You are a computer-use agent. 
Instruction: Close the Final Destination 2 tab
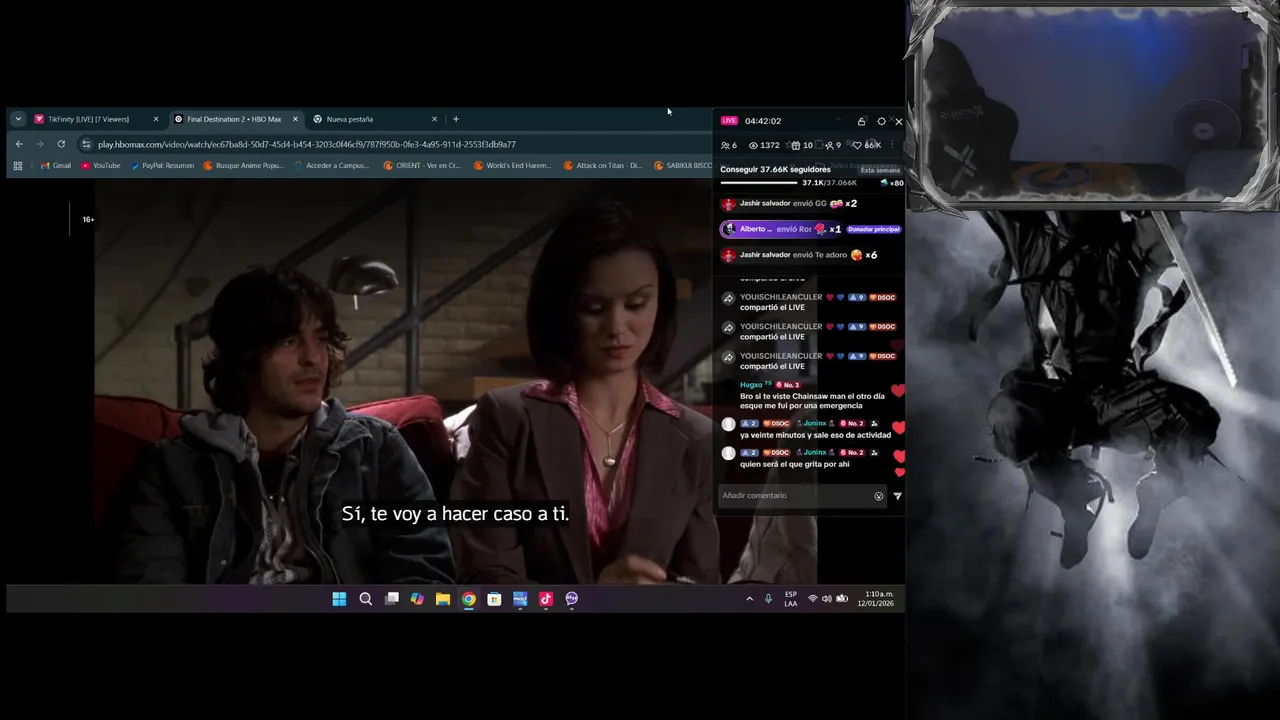click(295, 119)
